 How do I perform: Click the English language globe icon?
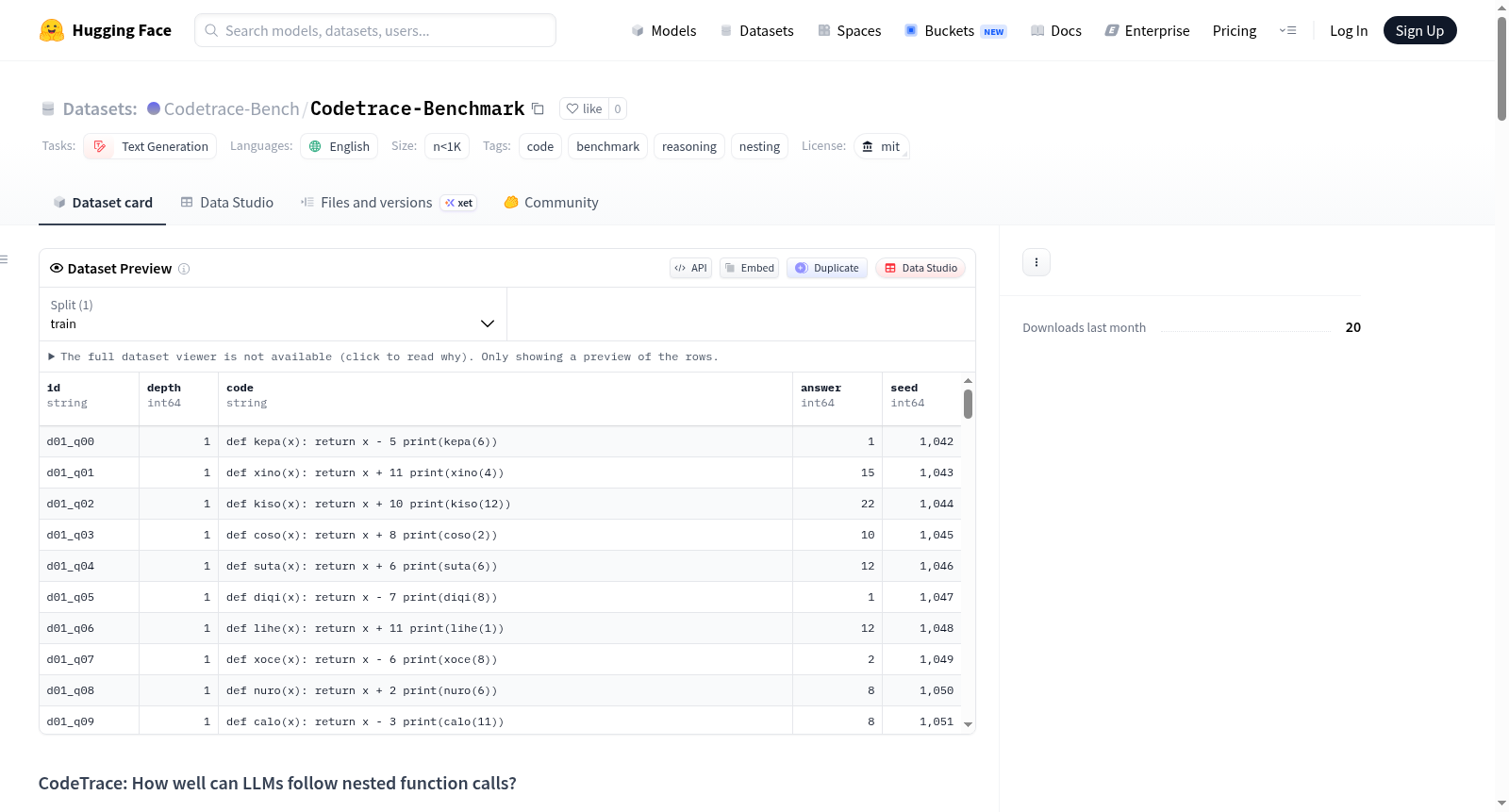pyautogui.click(x=315, y=146)
